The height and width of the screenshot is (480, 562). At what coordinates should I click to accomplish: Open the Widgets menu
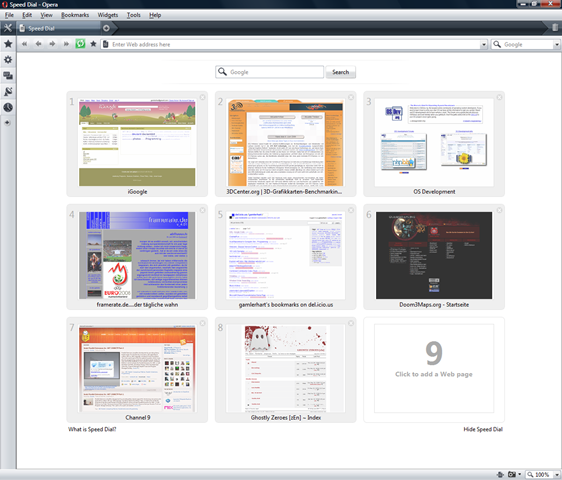[x=108, y=15]
